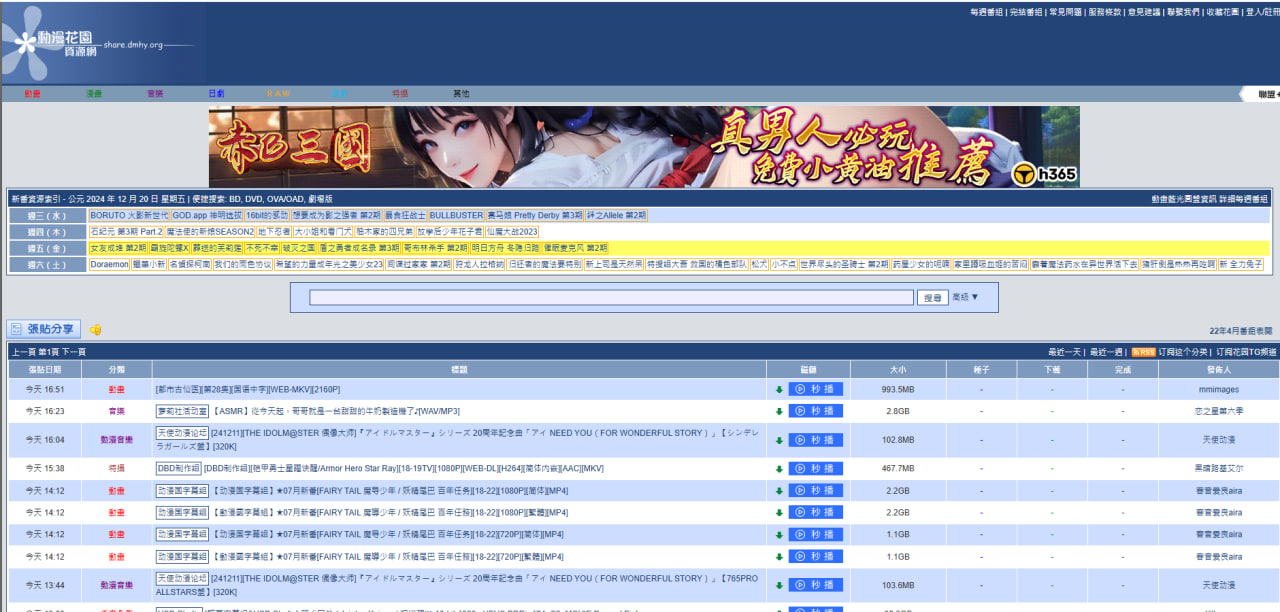The width and height of the screenshot is (1280, 612).
Task: Filter by 最近一週 link
Action: coord(1106,352)
